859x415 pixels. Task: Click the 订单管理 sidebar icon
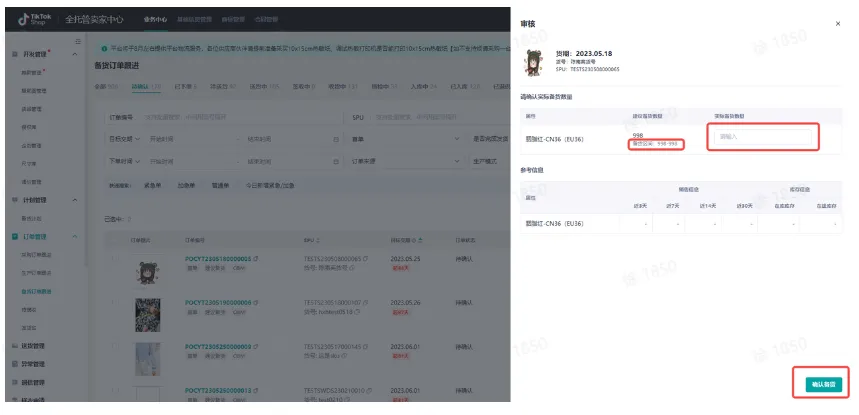[15, 237]
